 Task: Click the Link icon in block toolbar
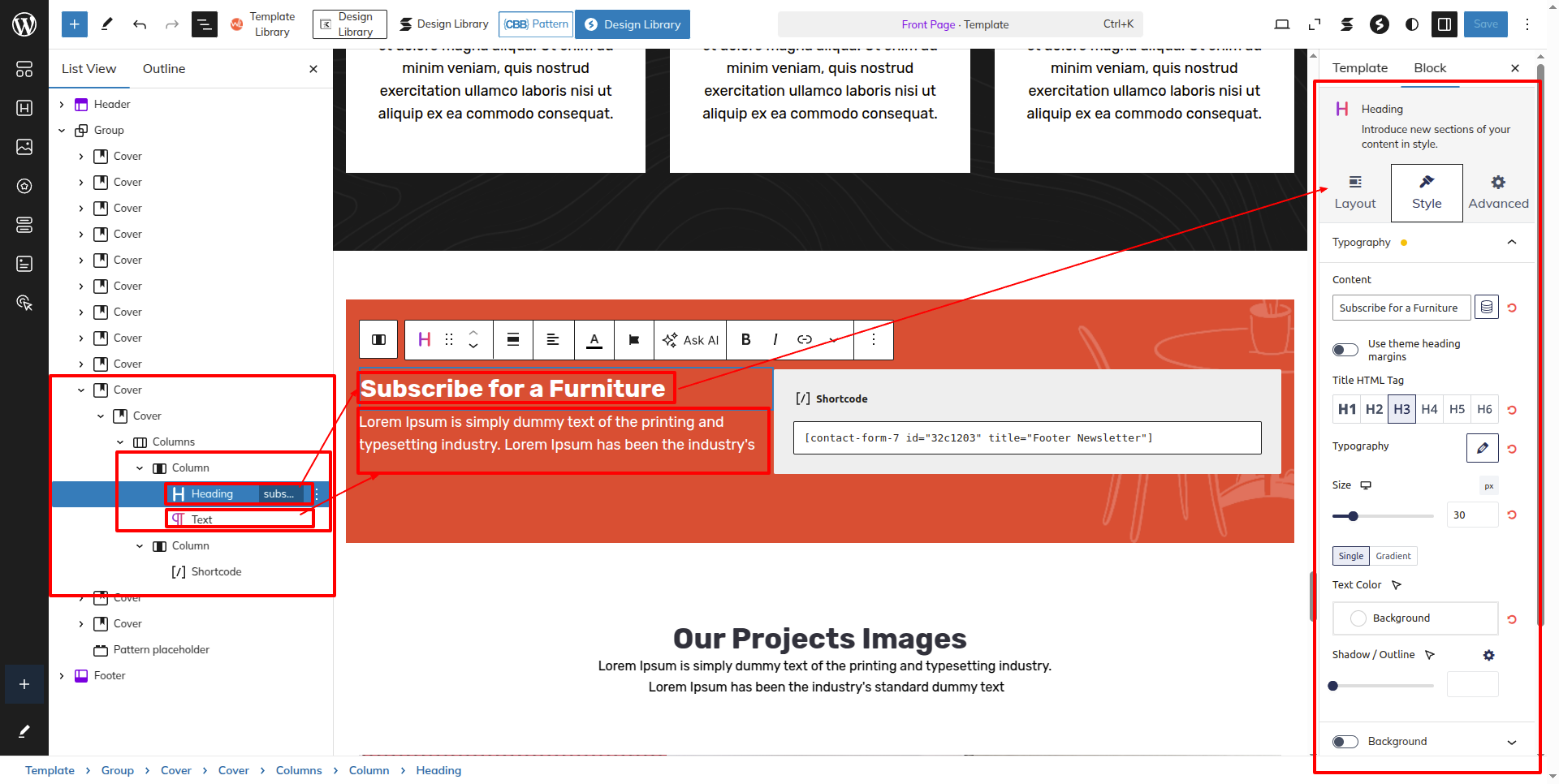tap(804, 339)
